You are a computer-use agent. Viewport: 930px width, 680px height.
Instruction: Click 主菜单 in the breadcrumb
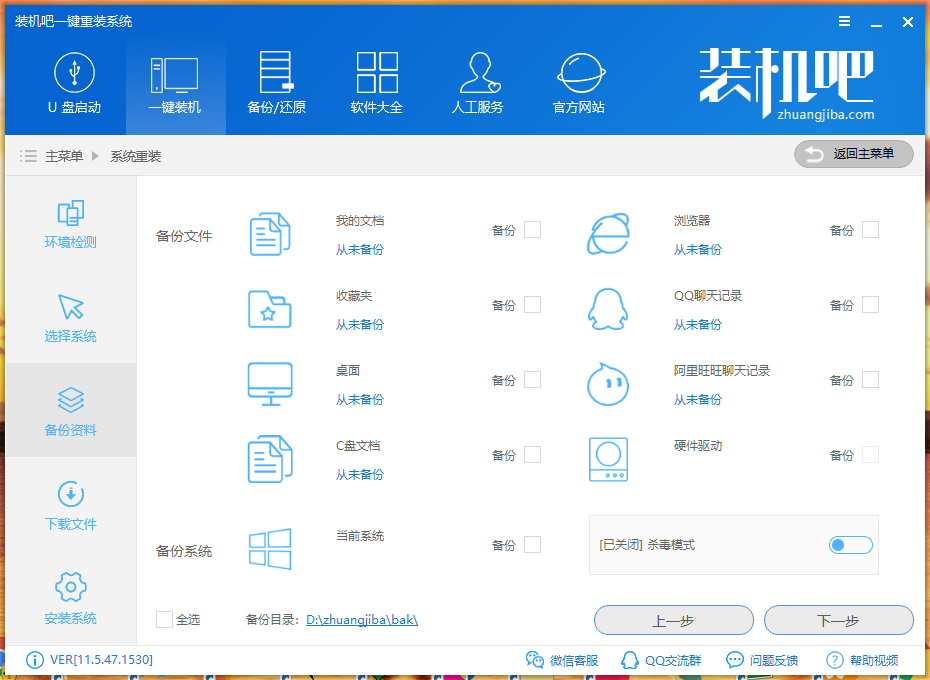pyautogui.click(x=64, y=155)
